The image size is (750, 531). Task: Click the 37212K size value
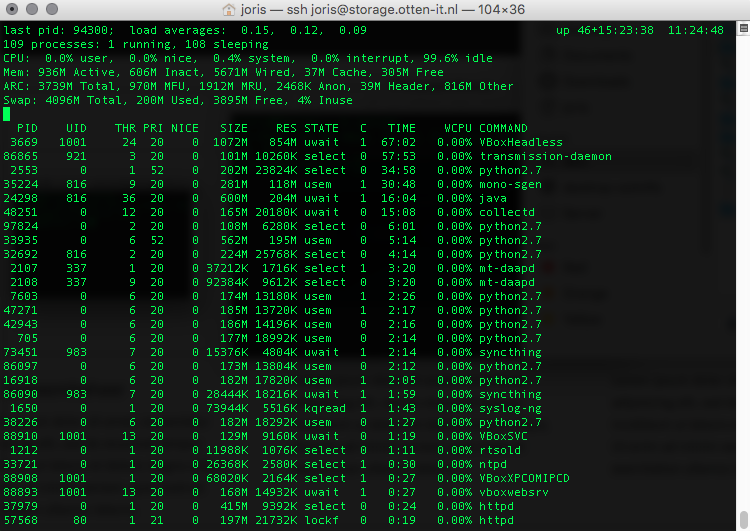(x=227, y=268)
